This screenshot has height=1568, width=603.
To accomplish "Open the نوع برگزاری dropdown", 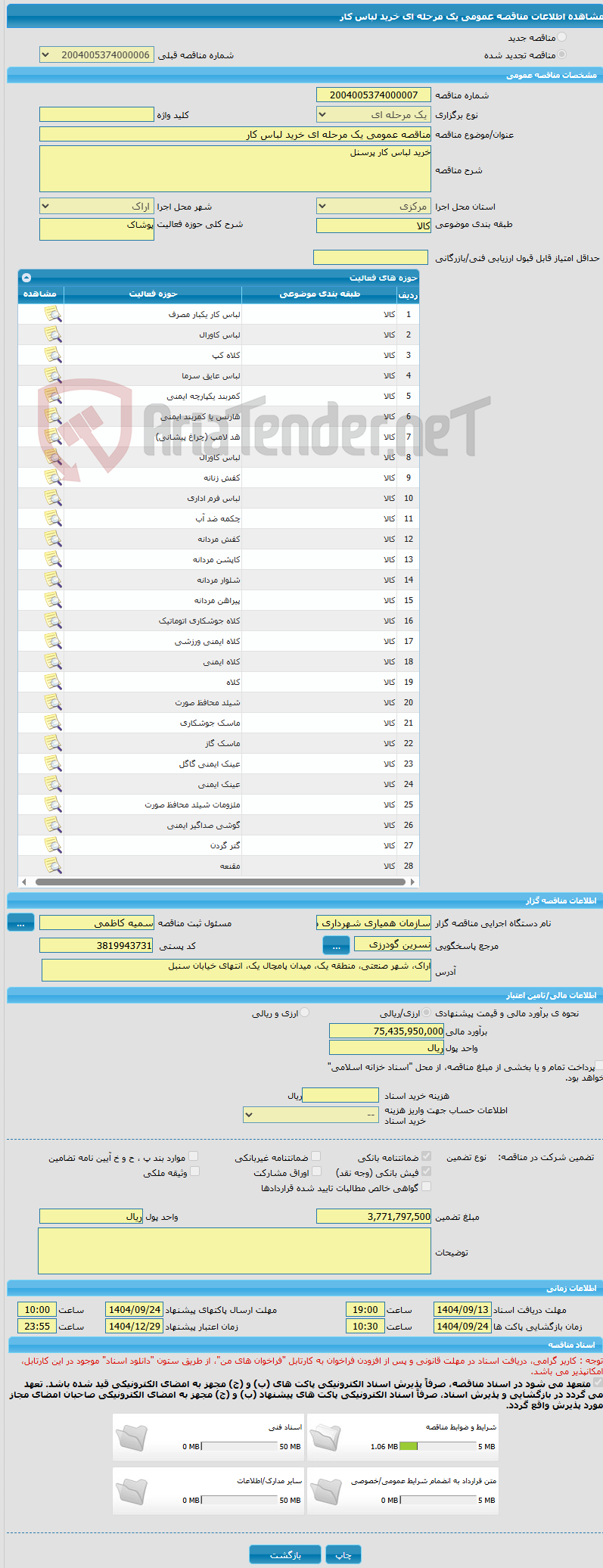I will tap(373, 115).
